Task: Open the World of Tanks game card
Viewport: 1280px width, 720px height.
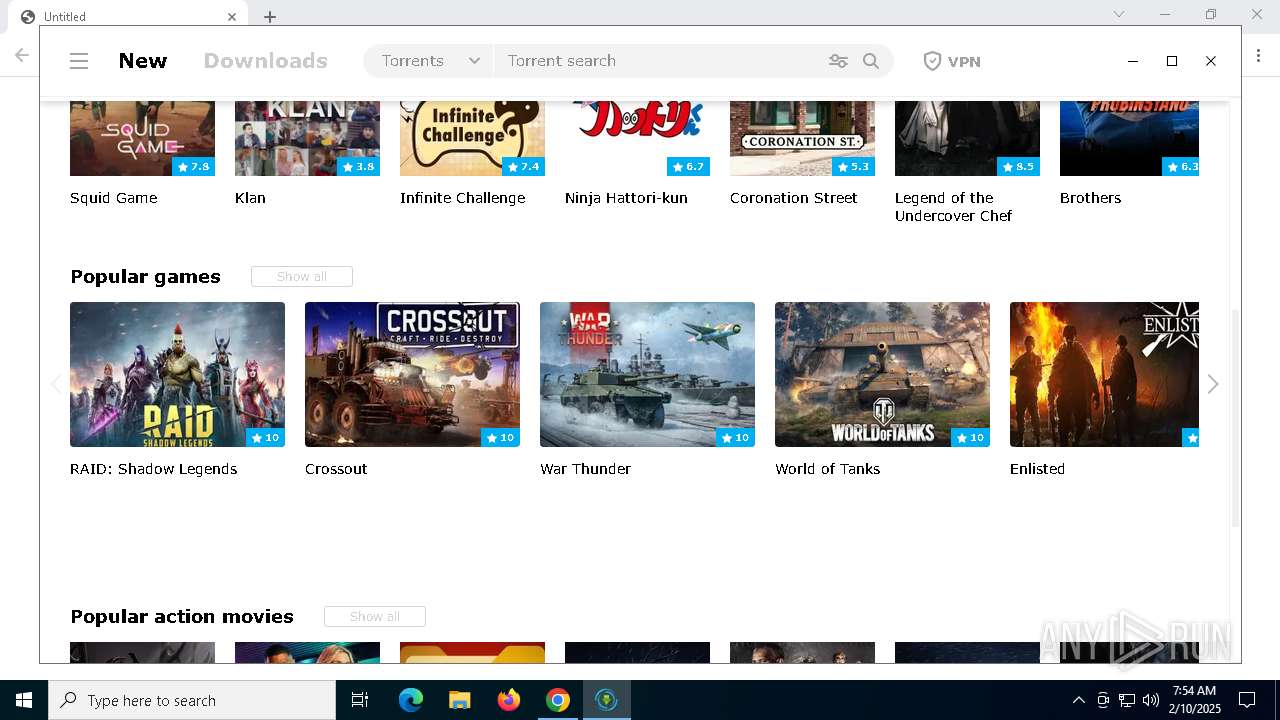Action: click(x=882, y=374)
